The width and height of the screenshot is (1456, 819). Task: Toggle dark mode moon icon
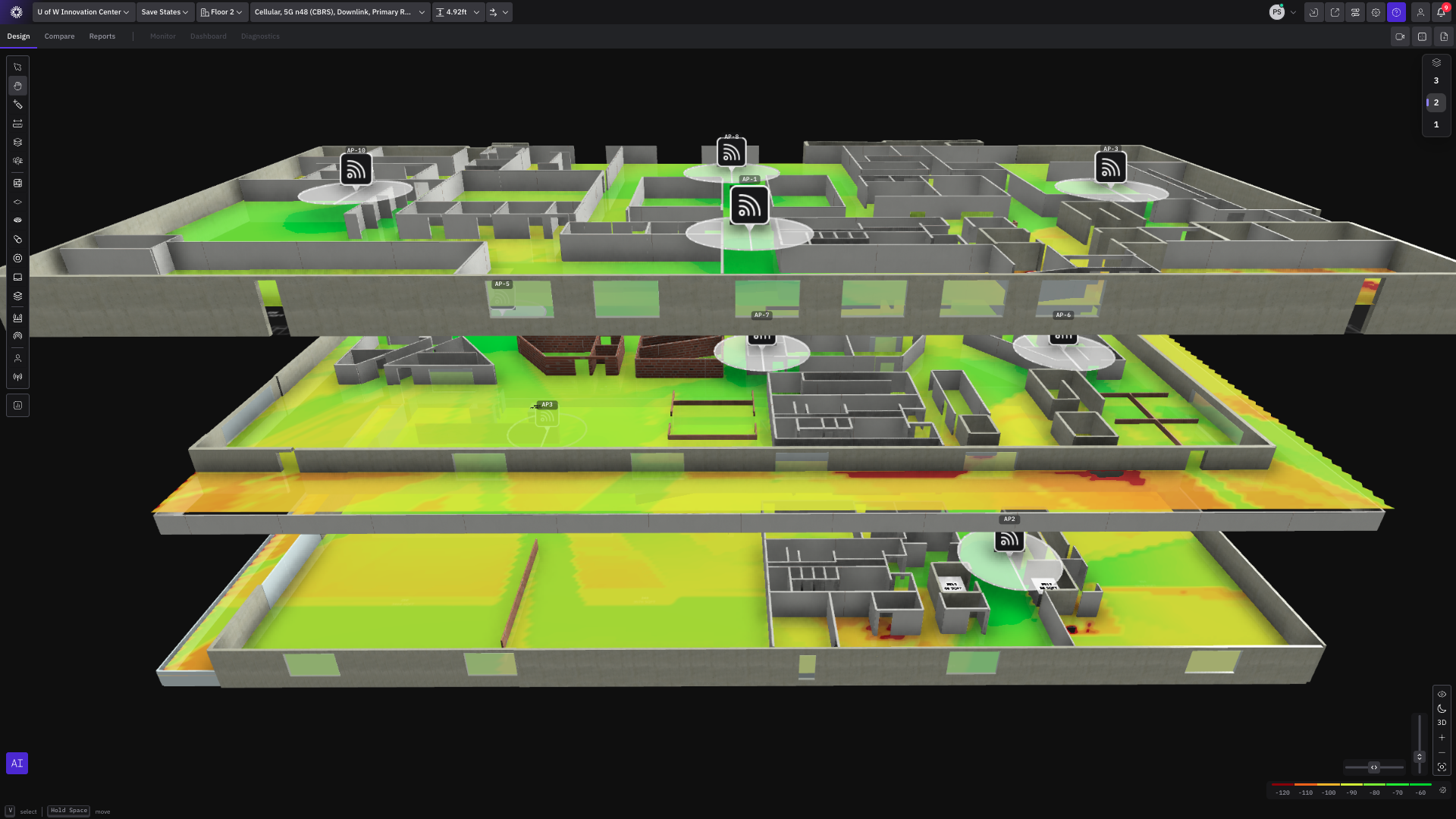click(1442, 708)
